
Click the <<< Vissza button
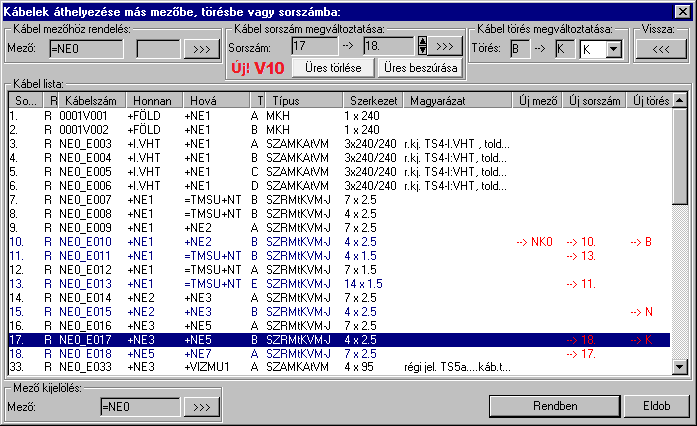pyautogui.click(x=660, y=47)
